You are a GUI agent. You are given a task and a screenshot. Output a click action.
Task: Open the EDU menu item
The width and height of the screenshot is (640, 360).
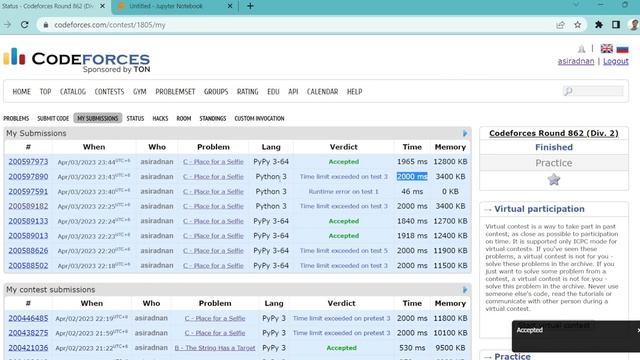(x=273, y=92)
